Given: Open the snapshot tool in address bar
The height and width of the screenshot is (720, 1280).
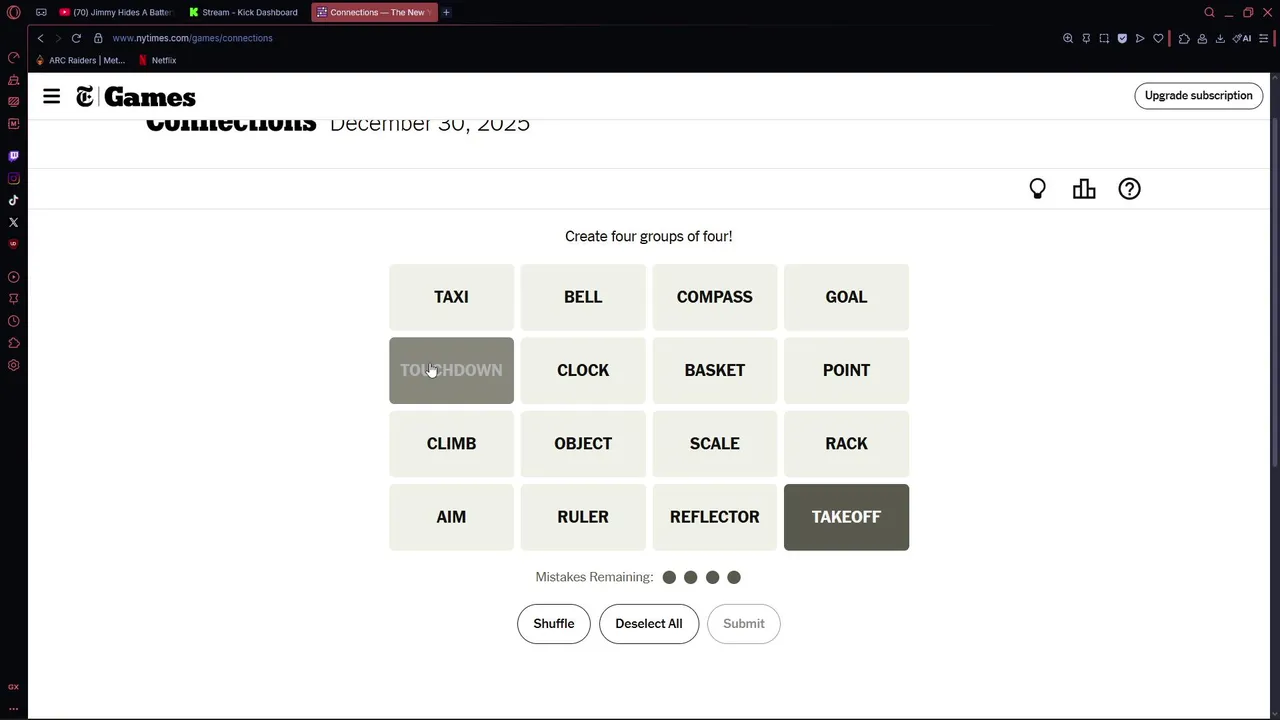Looking at the screenshot, I should tap(1104, 38).
